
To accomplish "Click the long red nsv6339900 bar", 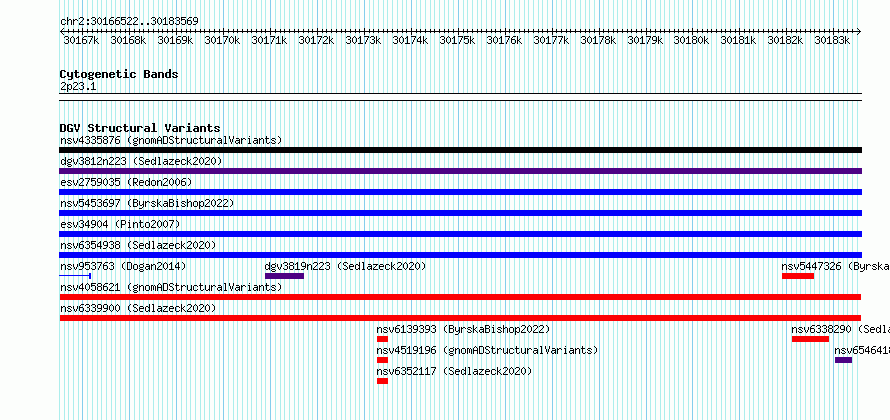I will click(x=460, y=318).
